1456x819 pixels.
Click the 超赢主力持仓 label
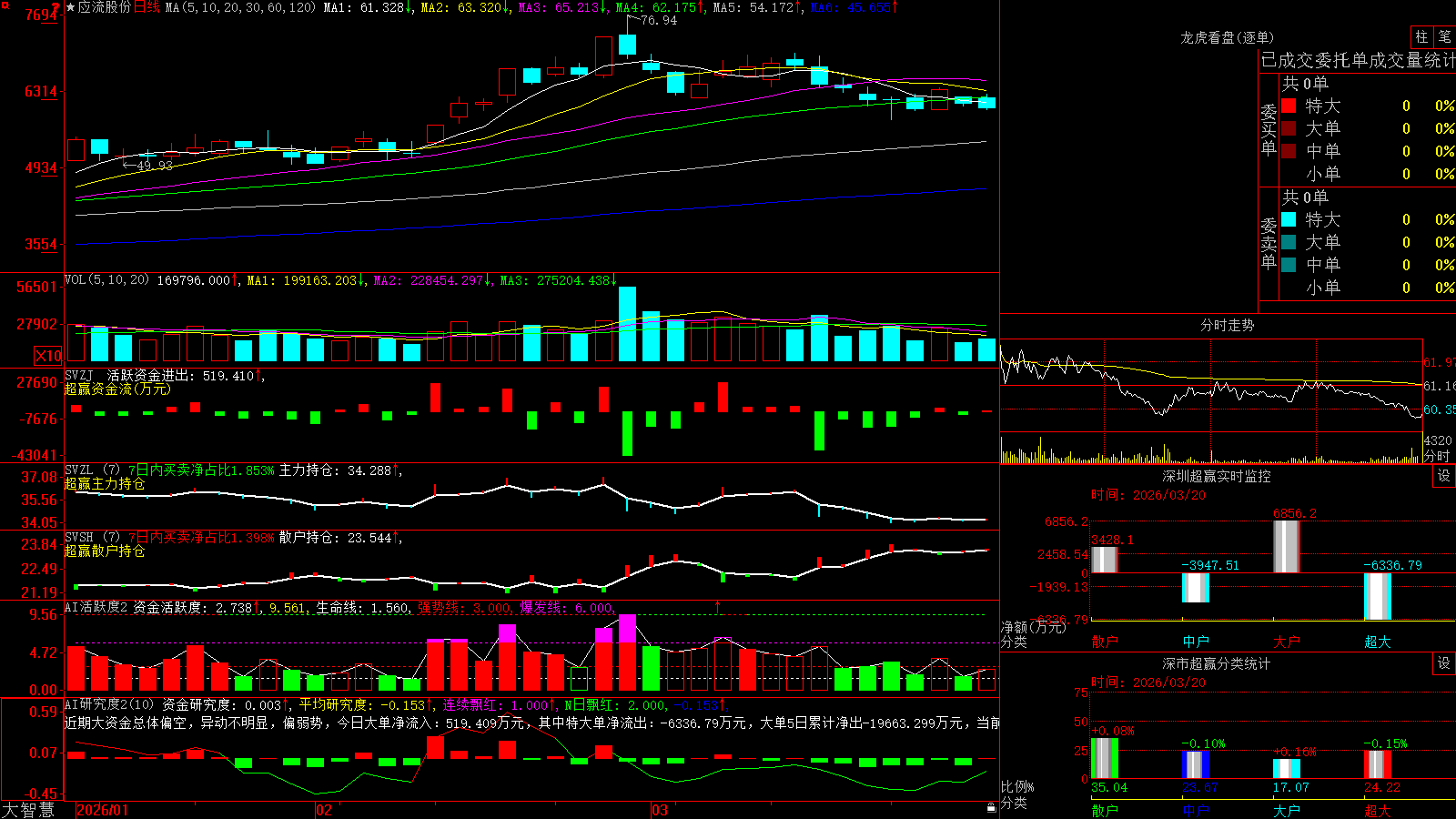(105, 483)
